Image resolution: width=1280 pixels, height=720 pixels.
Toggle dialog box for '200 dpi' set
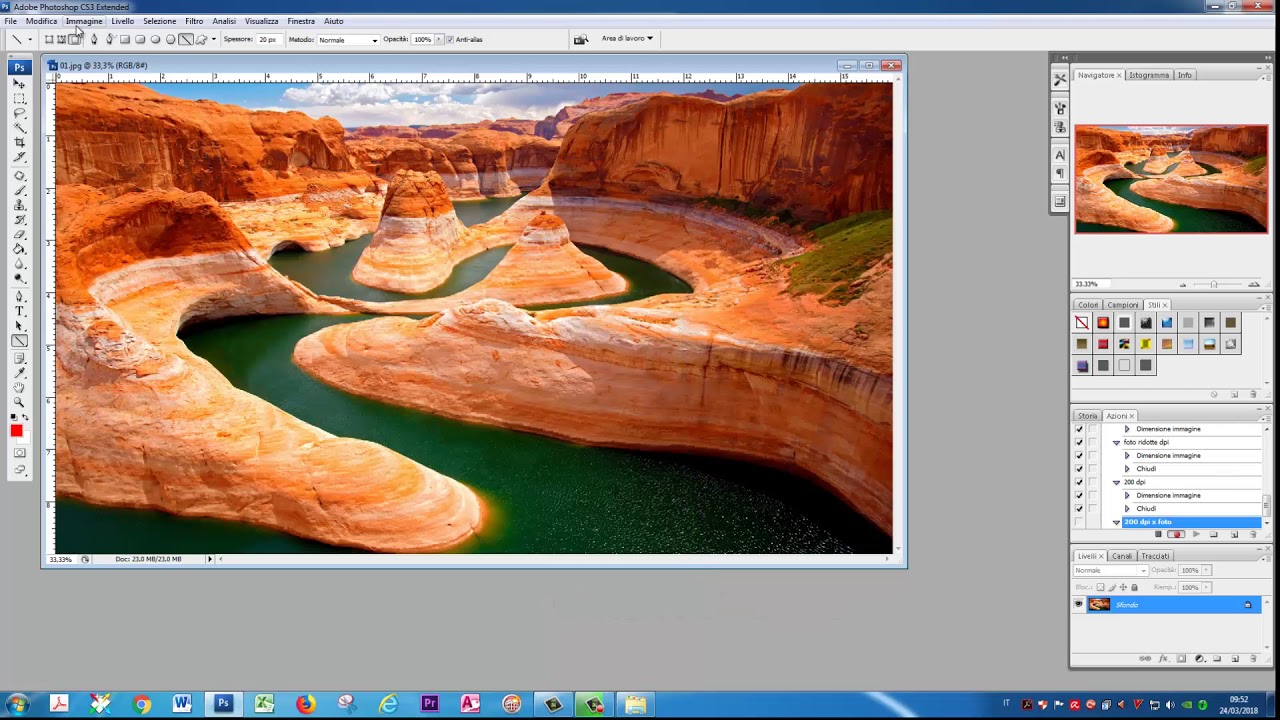(1093, 482)
